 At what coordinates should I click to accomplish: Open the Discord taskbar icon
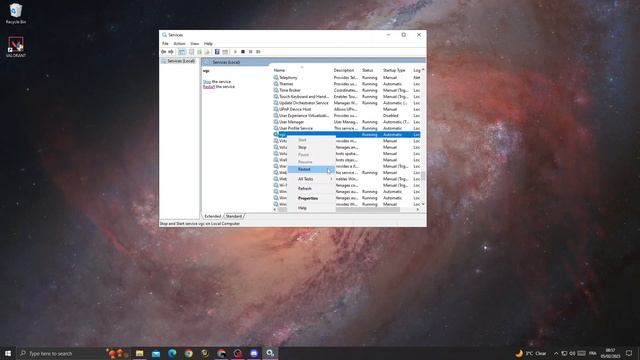coord(254,353)
